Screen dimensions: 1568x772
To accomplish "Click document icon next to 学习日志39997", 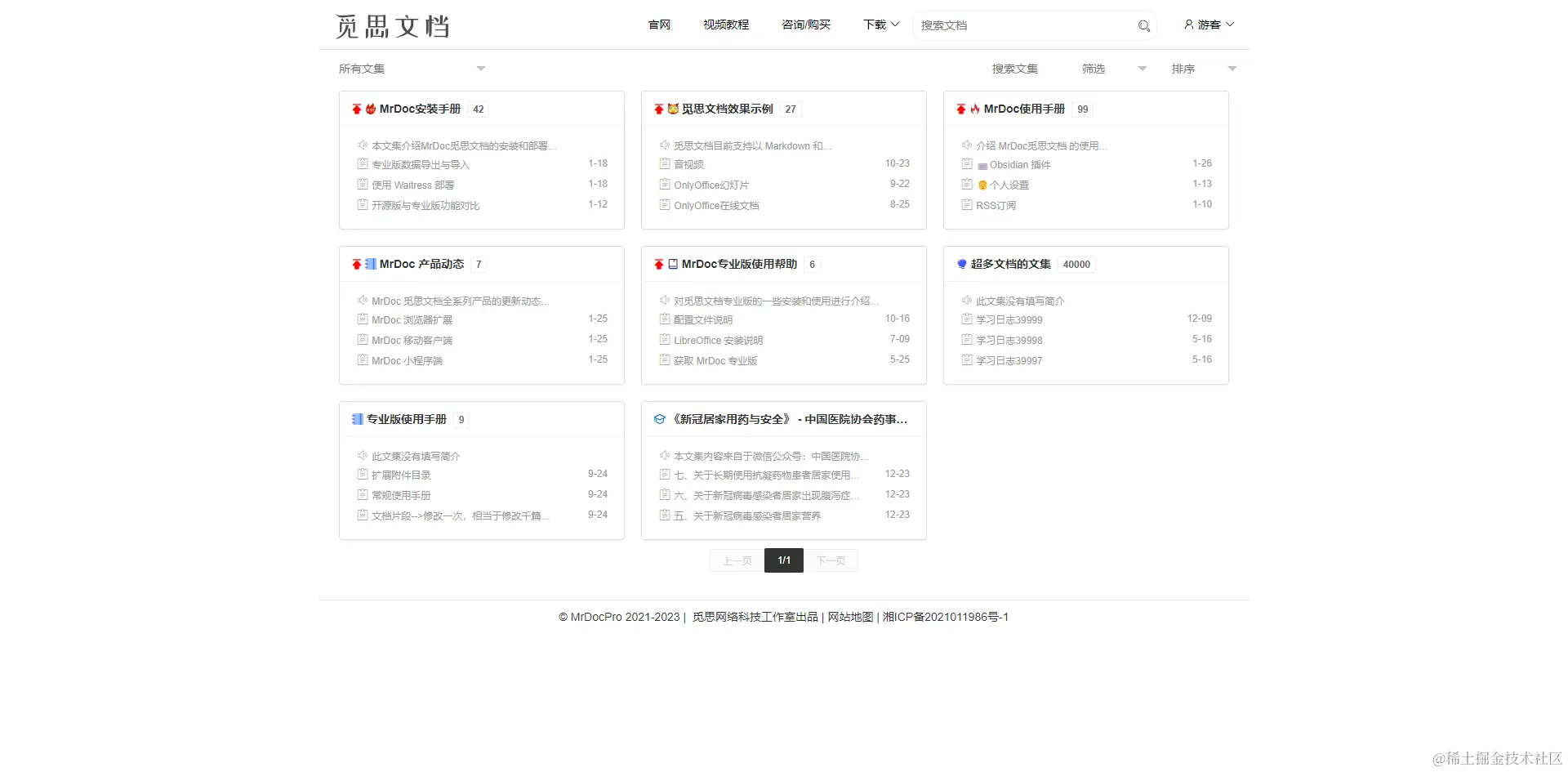I will pos(967,359).
